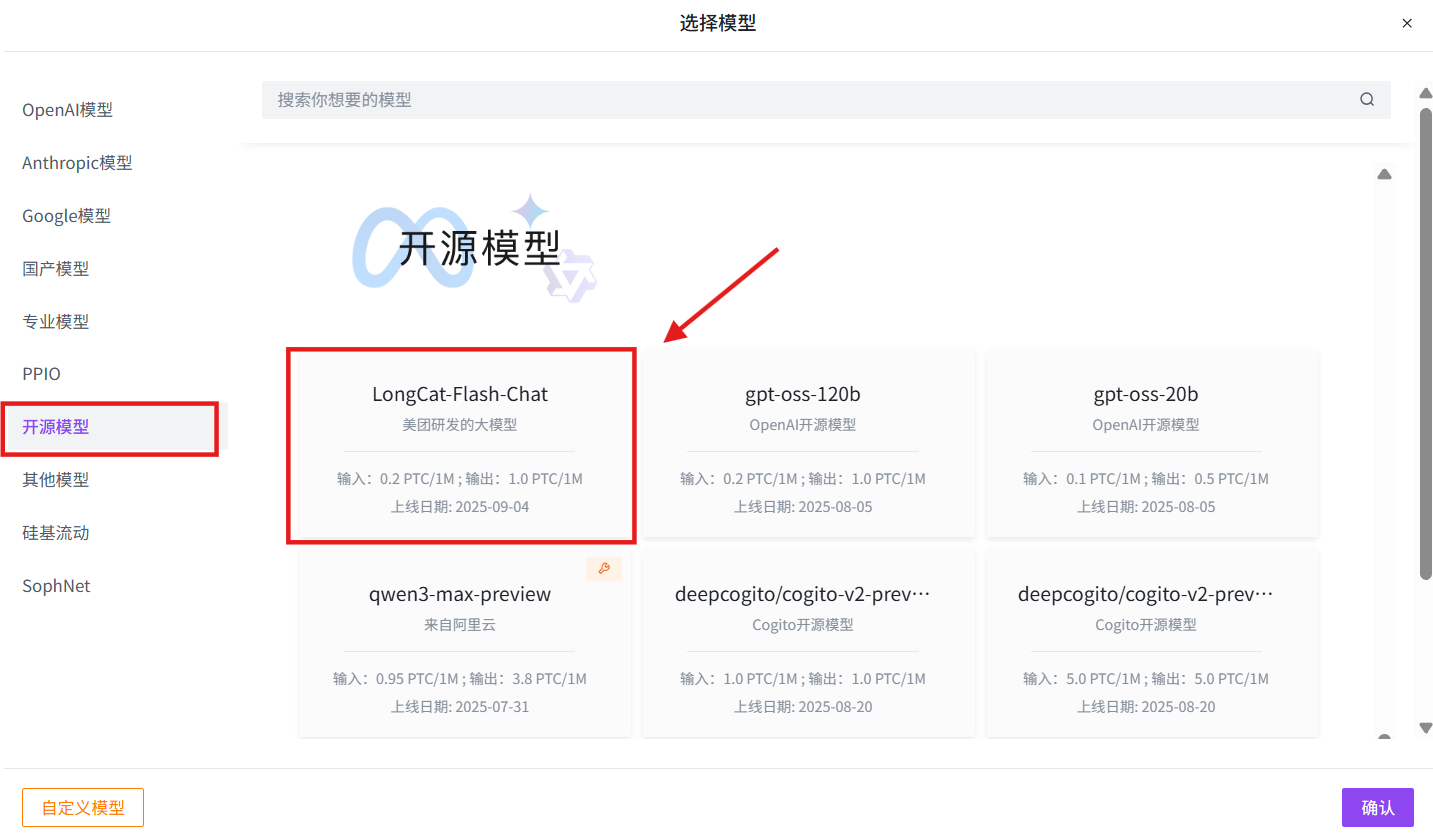Click the 选择模型 dialog title
This screenshot has width=1433, height=838.
click(718, 23)
